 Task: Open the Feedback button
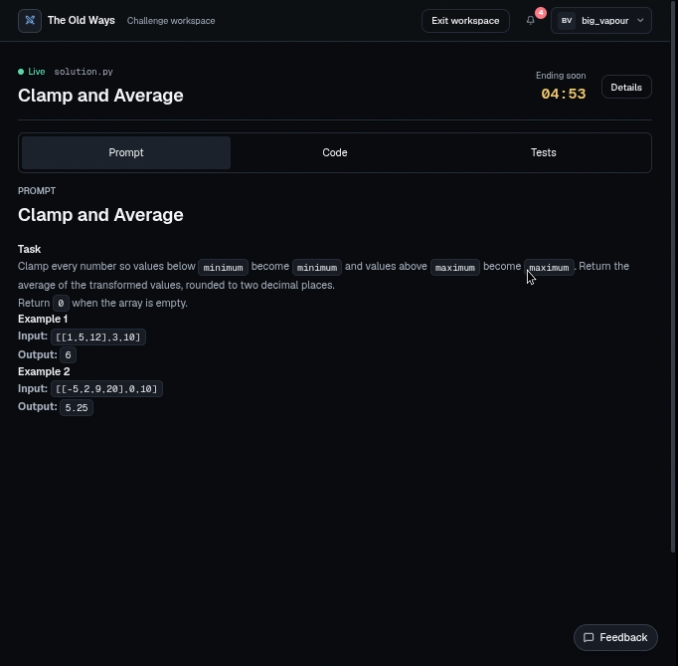pos(615,637)
